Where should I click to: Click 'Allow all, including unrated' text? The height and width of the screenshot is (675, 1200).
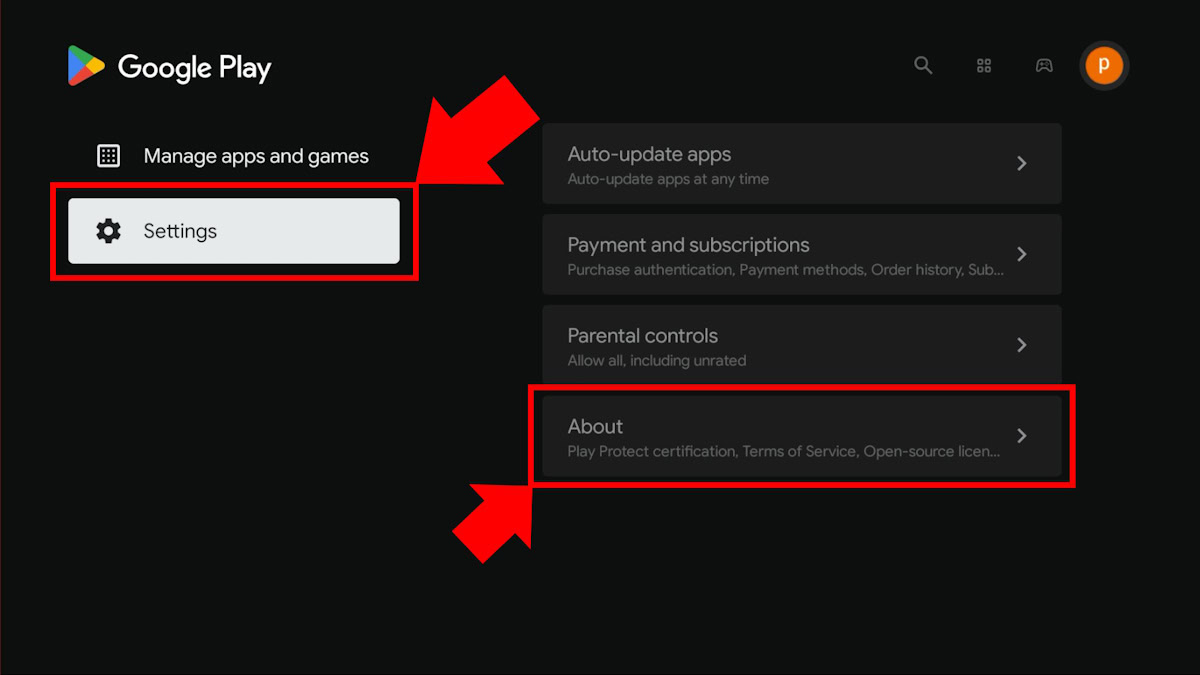point(657,360)
